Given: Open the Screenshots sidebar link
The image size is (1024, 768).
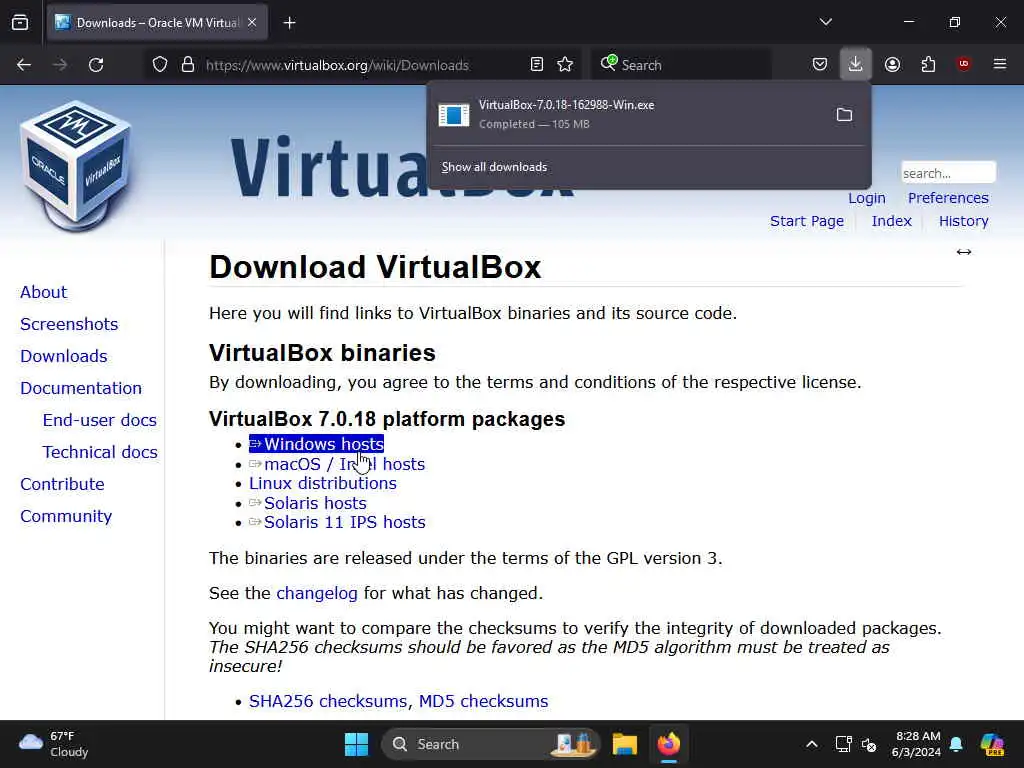Looking at the screenshot, I should click(x=69, y=324).
